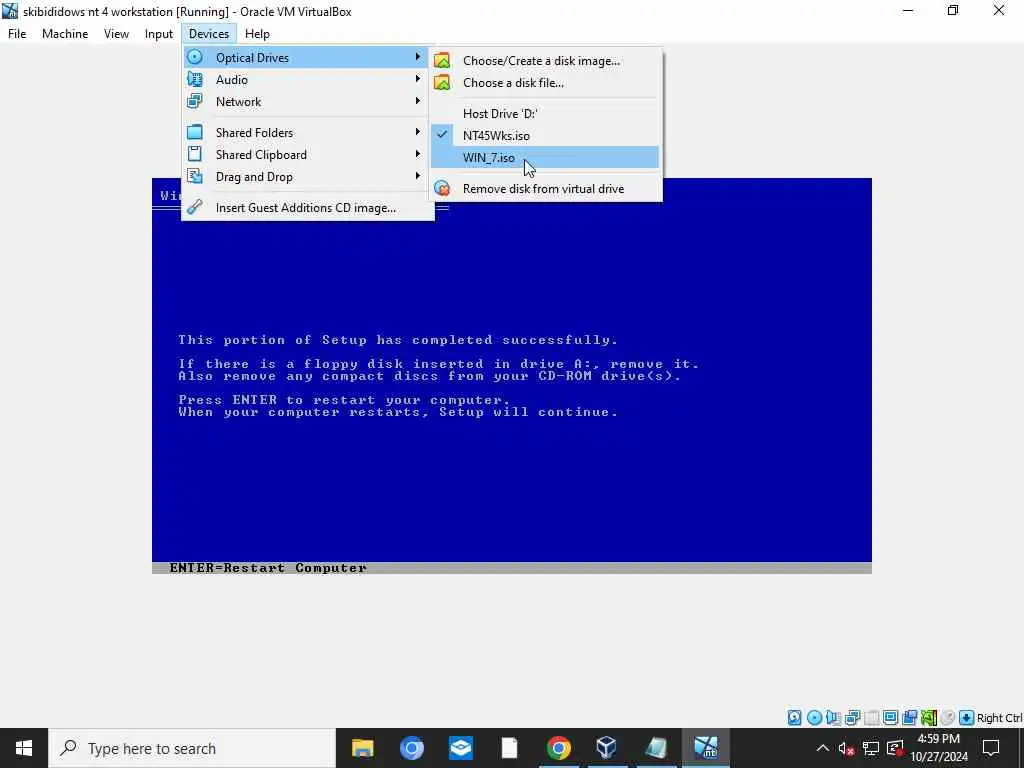Screen dimensions: 1024x768
Task: Open the Input menu
Action: pyautogui.click(x=159, y=34)
